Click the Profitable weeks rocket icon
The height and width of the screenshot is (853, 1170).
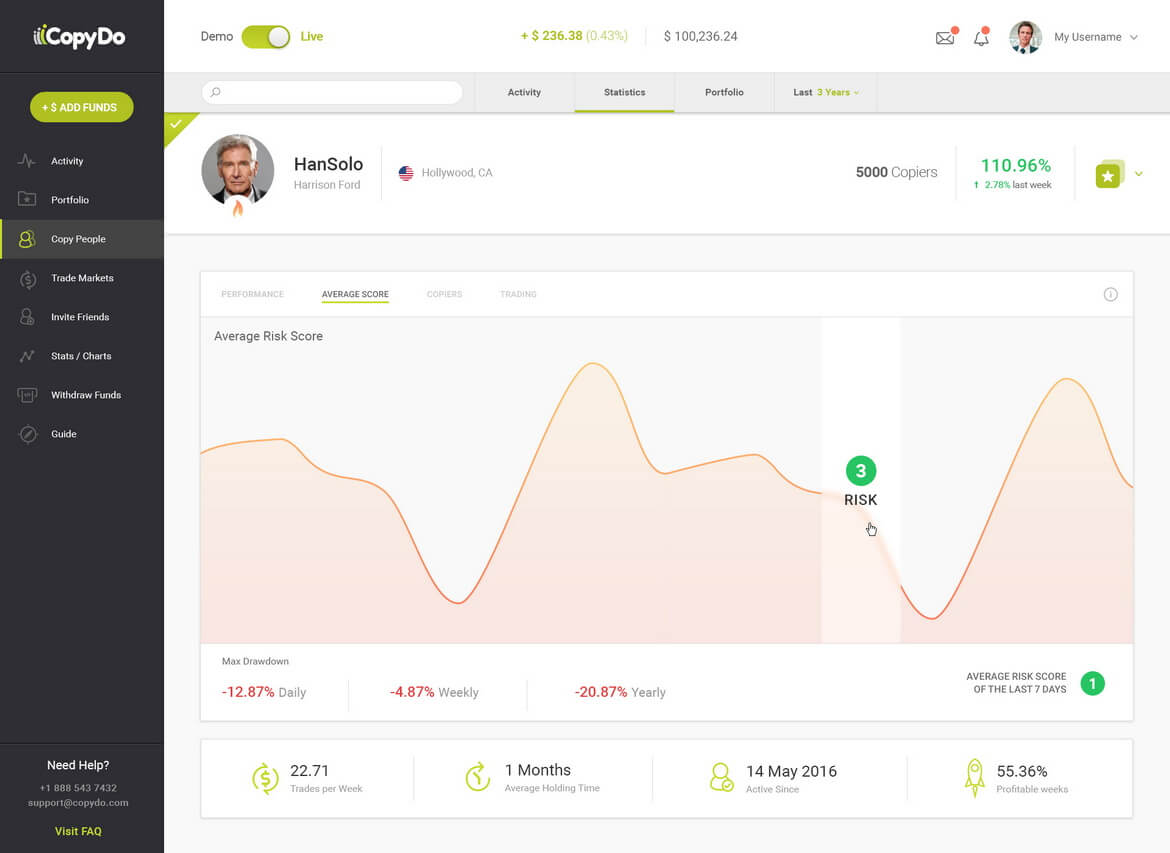[975, 778]
